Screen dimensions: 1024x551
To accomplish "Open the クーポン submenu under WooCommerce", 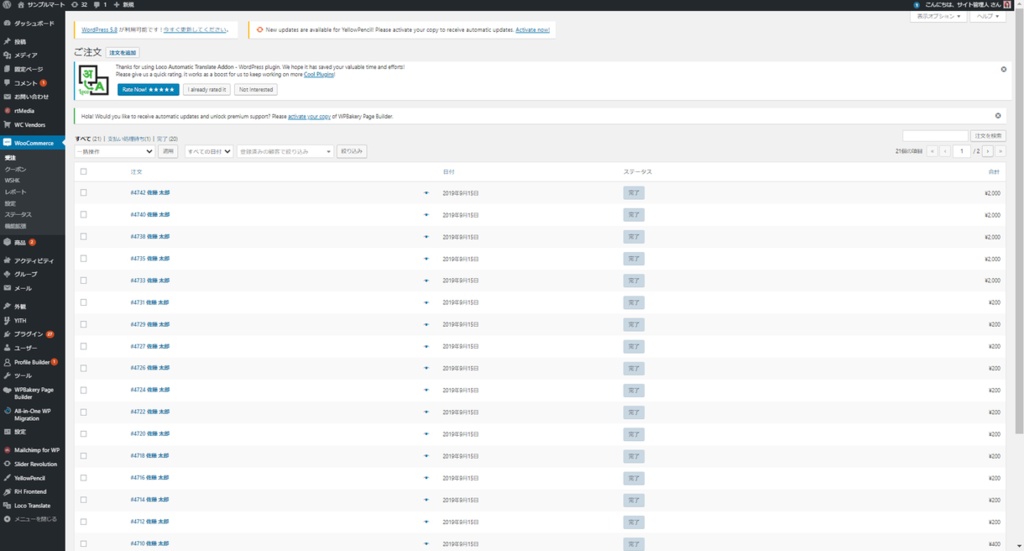I will 16,169.
